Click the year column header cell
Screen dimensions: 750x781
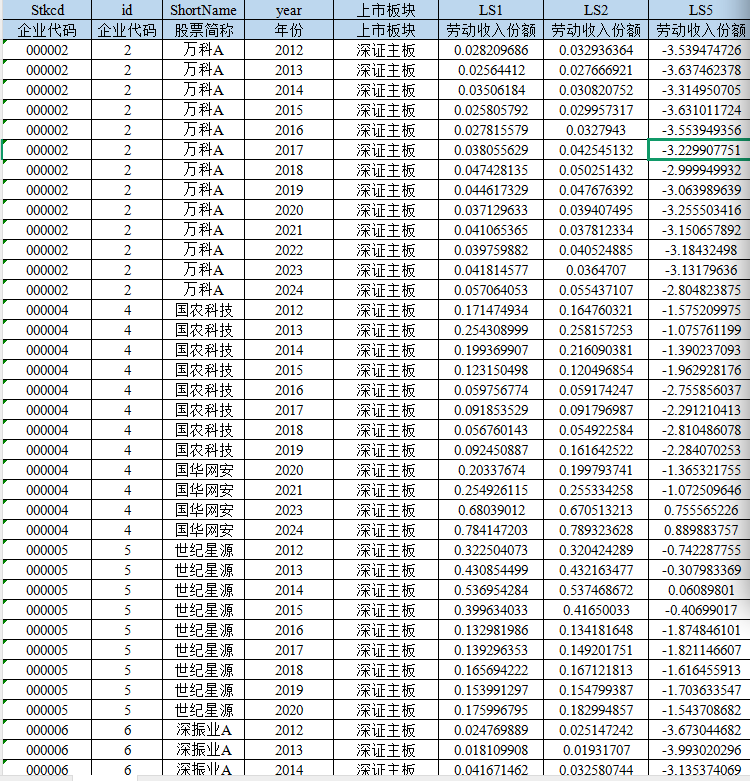point(289,10)
